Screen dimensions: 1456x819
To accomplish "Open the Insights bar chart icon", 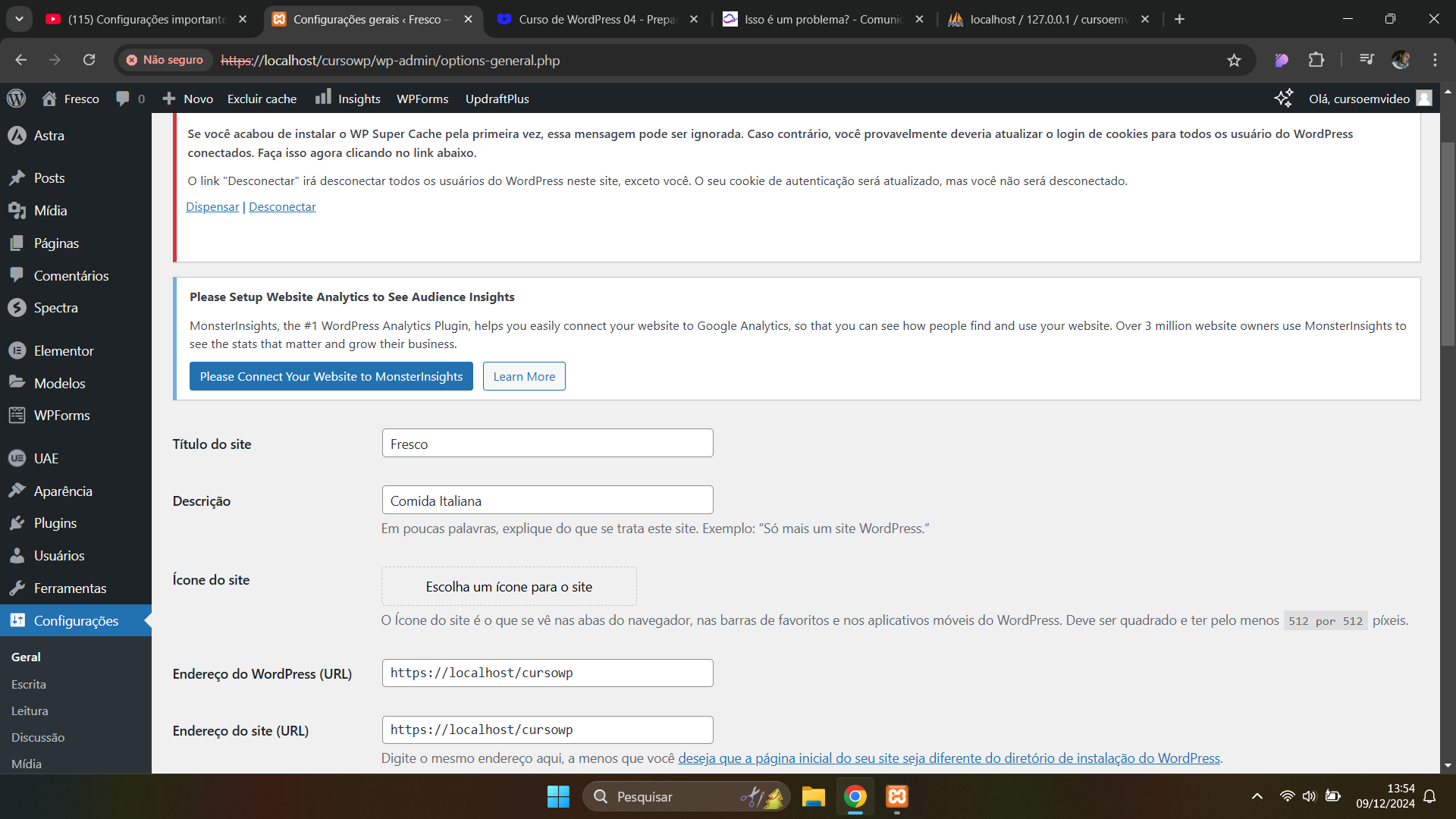I will (x=323, y=97).
